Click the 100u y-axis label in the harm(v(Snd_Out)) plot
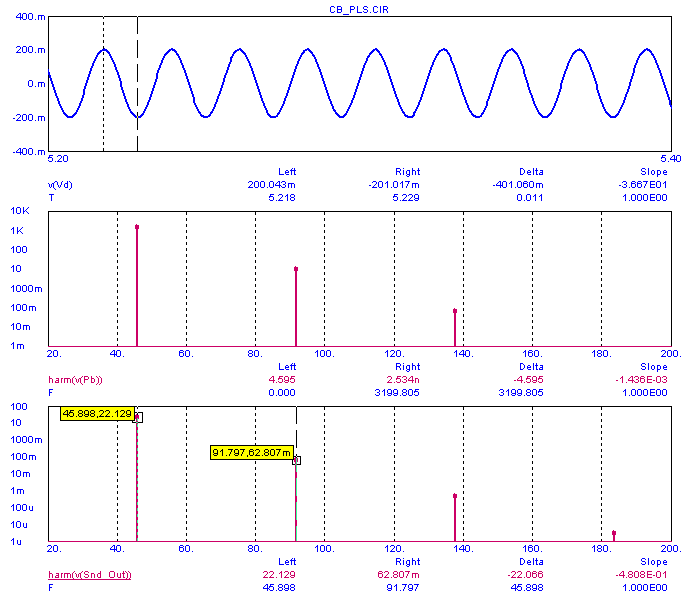Screen dimensions: 700x600 22,508
